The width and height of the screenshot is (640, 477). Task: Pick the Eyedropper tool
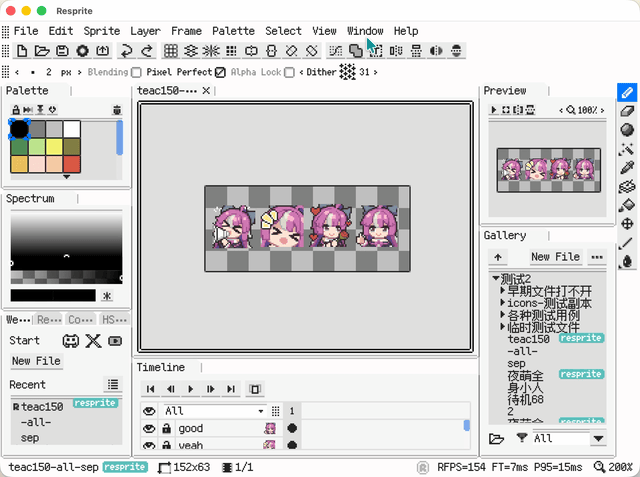click(x=627, y=167)
